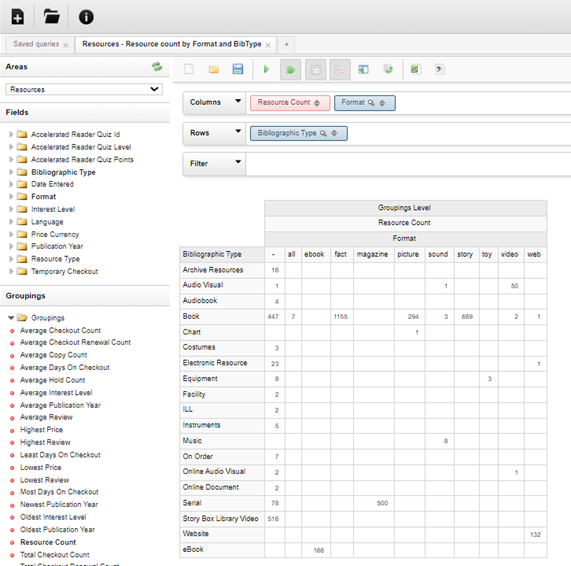This screenshot has width=571, height=566.
Task: Toggle automatic execution (double green arrow) button
Action: [x=290, y=70]
